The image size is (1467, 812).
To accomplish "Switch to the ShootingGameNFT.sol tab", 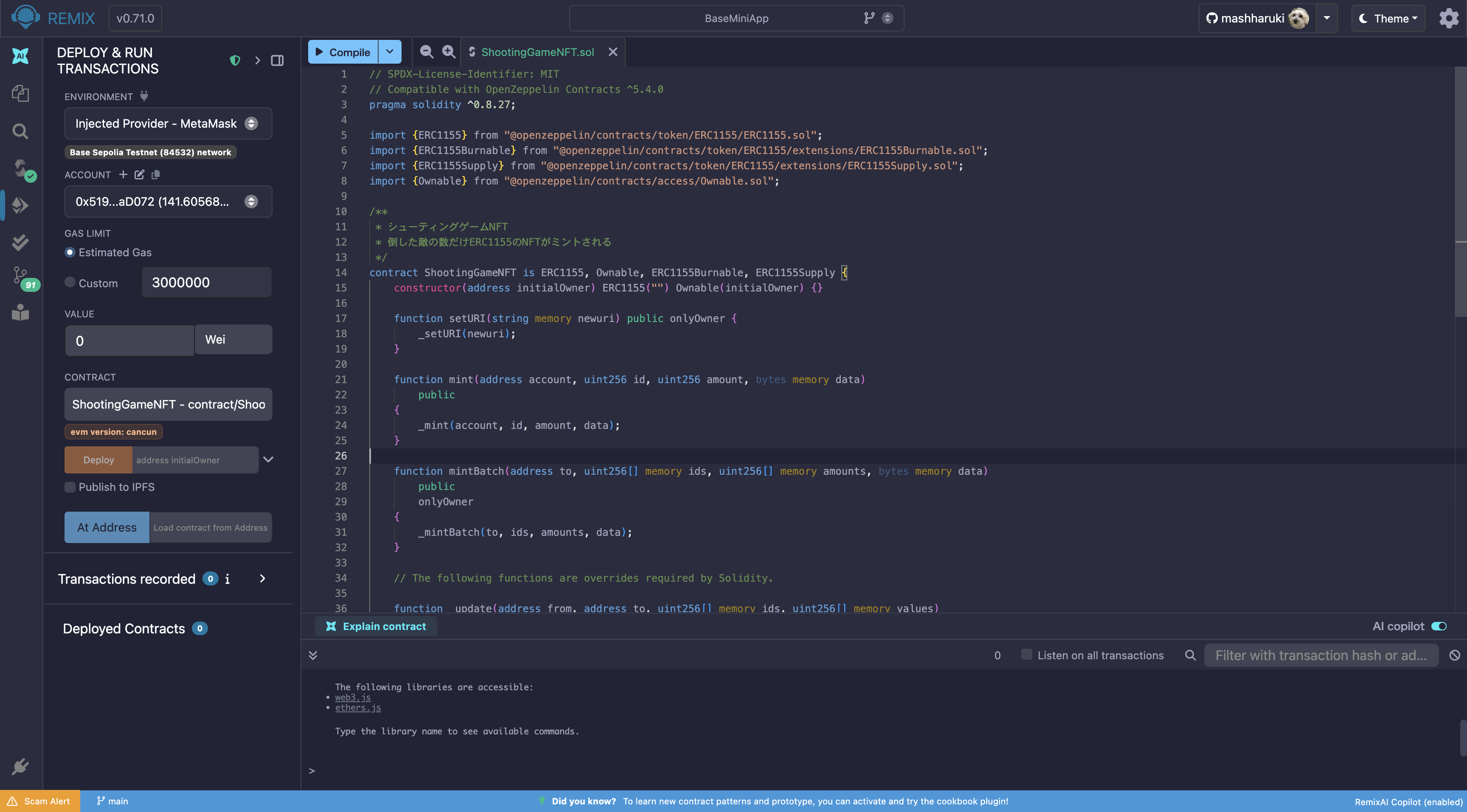I will (537, 52).
